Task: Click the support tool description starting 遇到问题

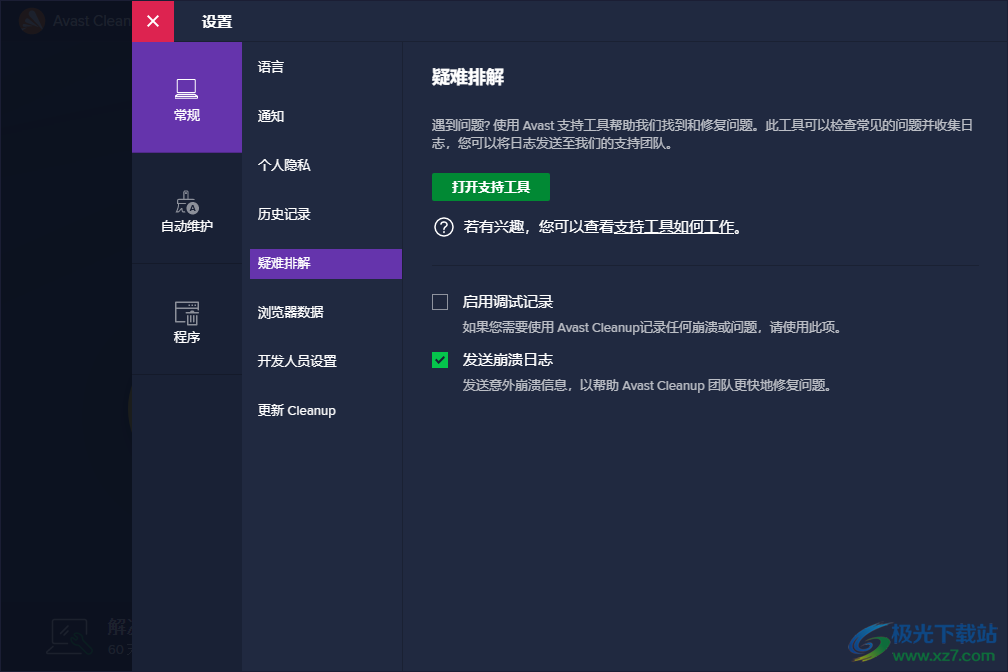Action: (702, 134)
